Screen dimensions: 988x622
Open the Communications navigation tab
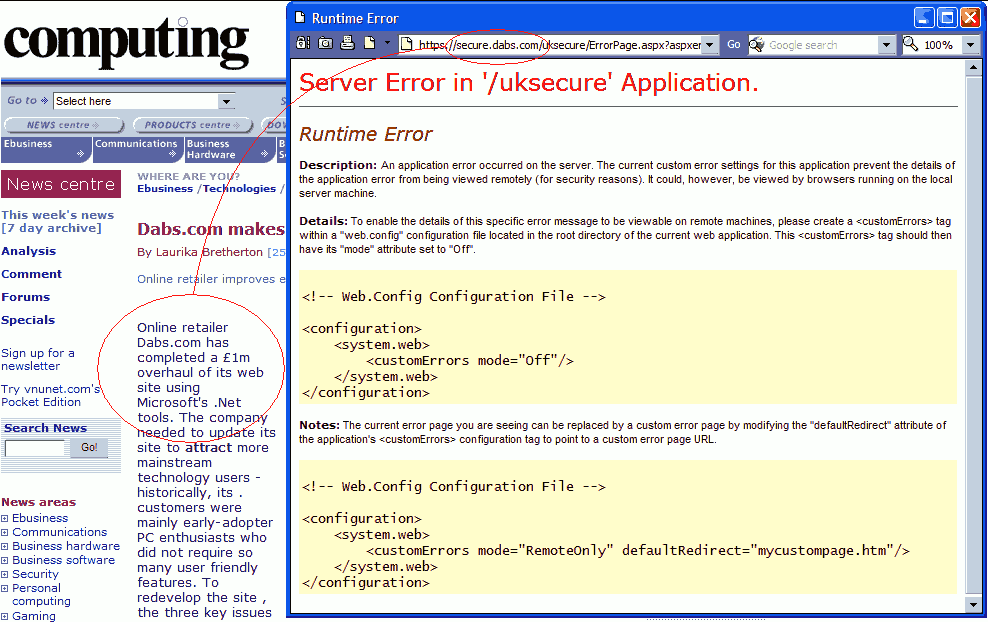click(138, 149)
